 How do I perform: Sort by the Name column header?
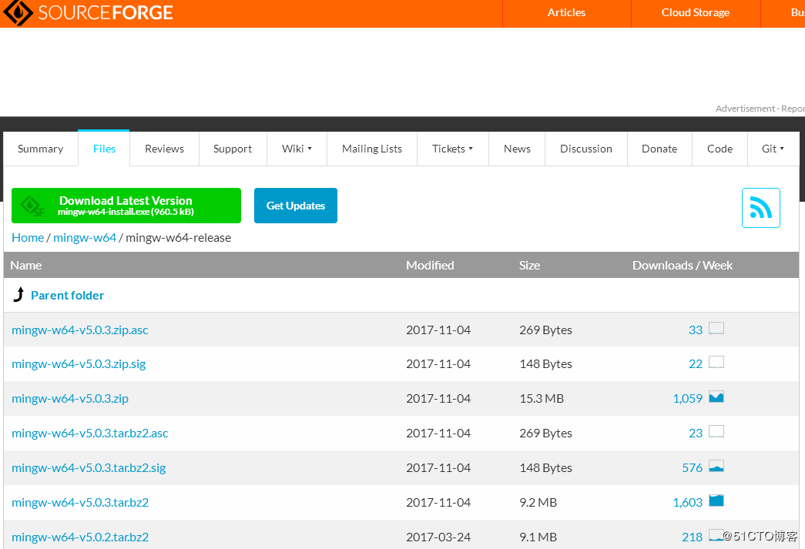point(26,266)
